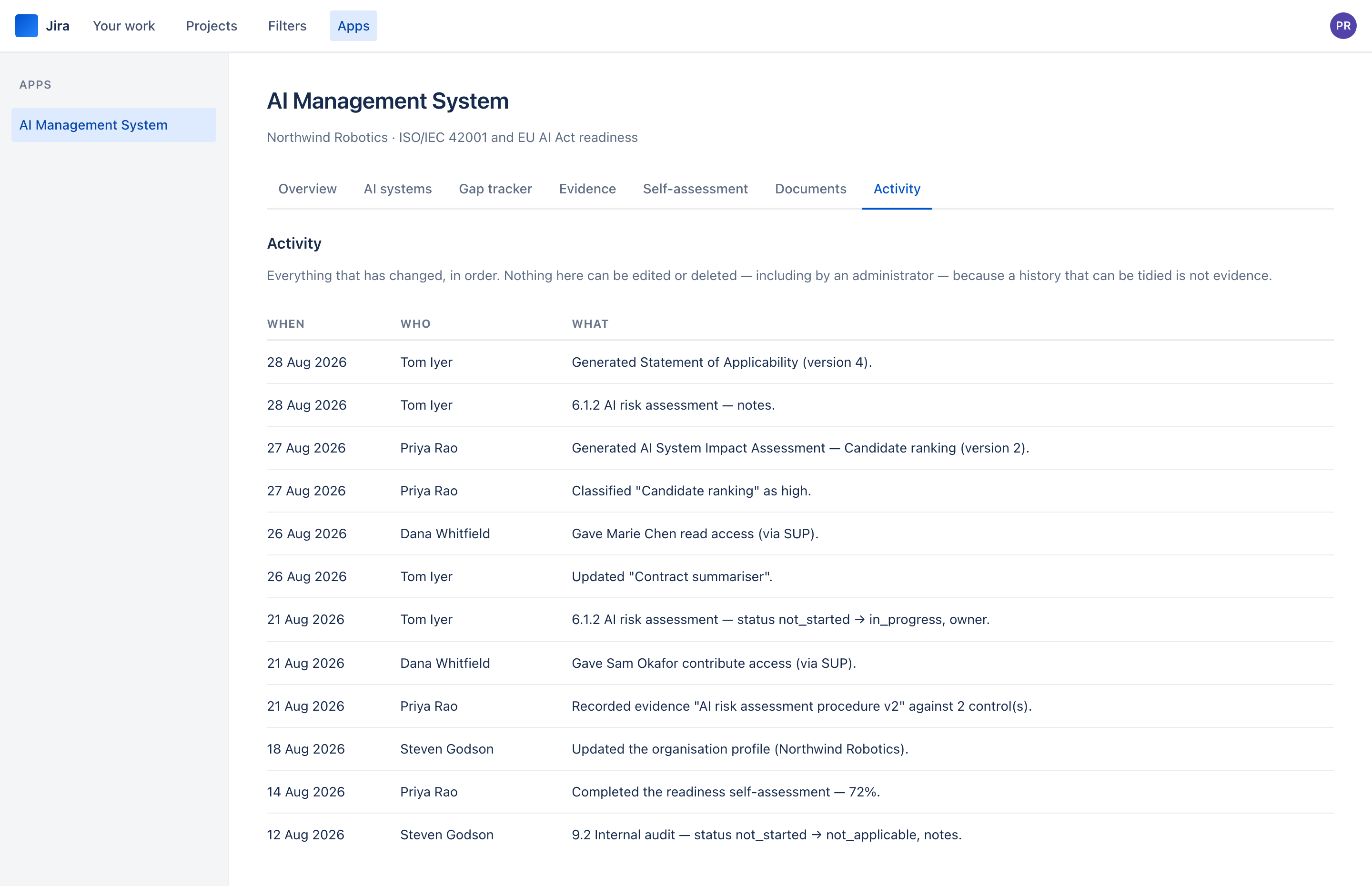
Task: Open the PR user avatar menu
Action: (1342, 26)
